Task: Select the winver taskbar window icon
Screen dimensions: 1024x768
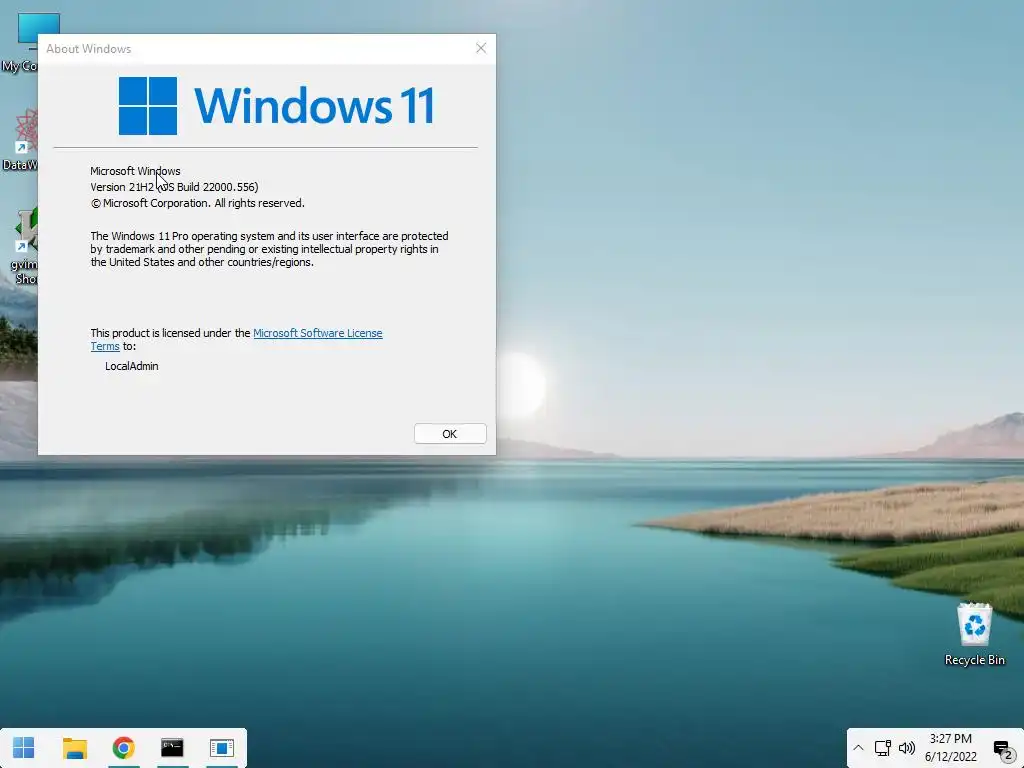Action: 222,748
